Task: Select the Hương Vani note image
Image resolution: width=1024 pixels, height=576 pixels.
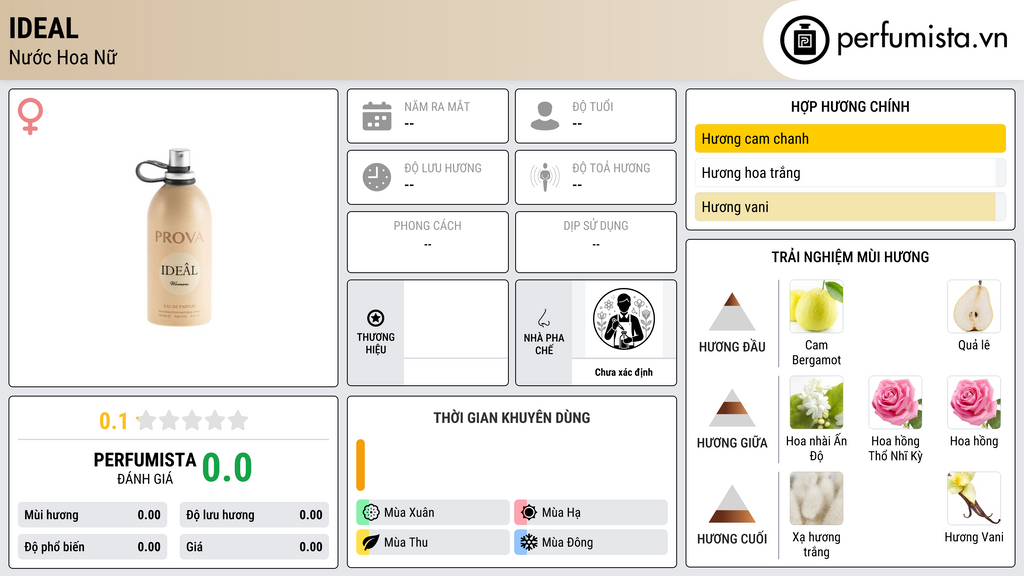Action: [974, 498]
